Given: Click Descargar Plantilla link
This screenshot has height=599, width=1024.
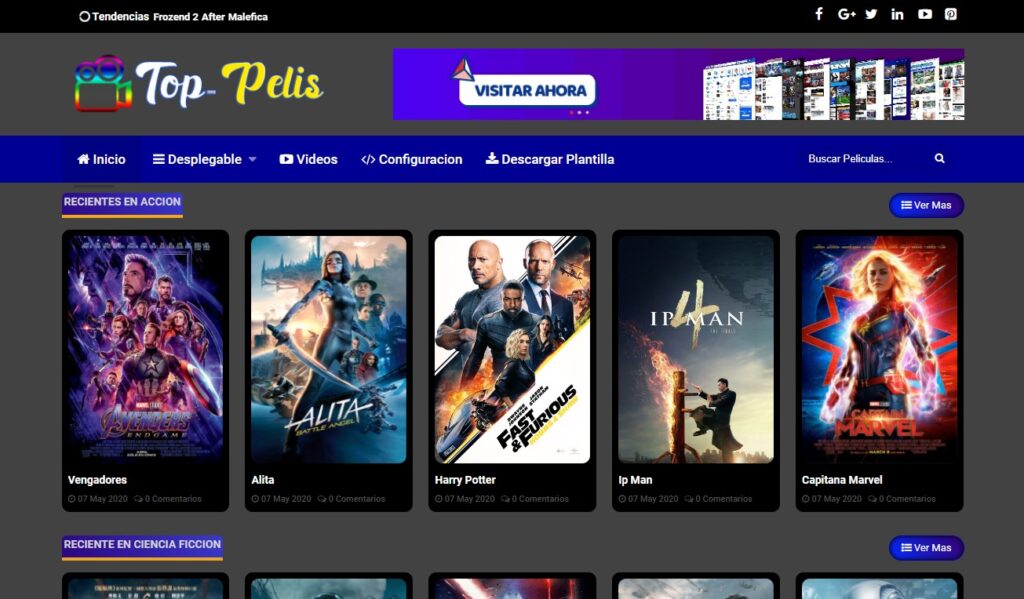Looking at the screenshot, I should [550, 159].
